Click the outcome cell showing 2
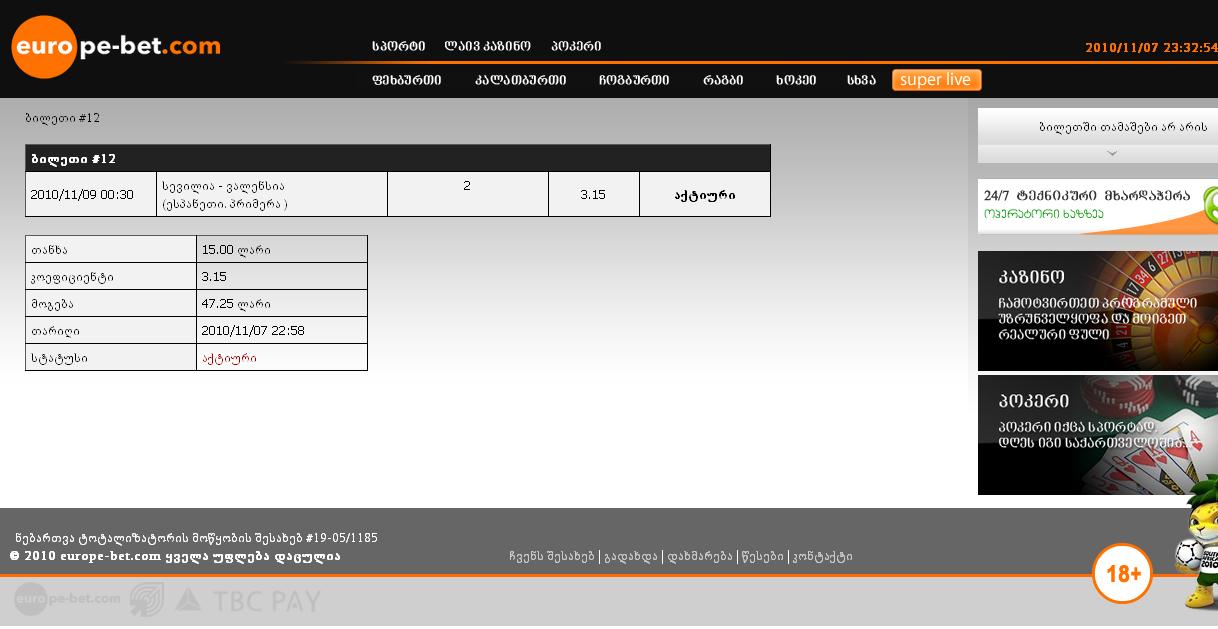Screen dimensions: 1218x629 (x=468, y=194)
